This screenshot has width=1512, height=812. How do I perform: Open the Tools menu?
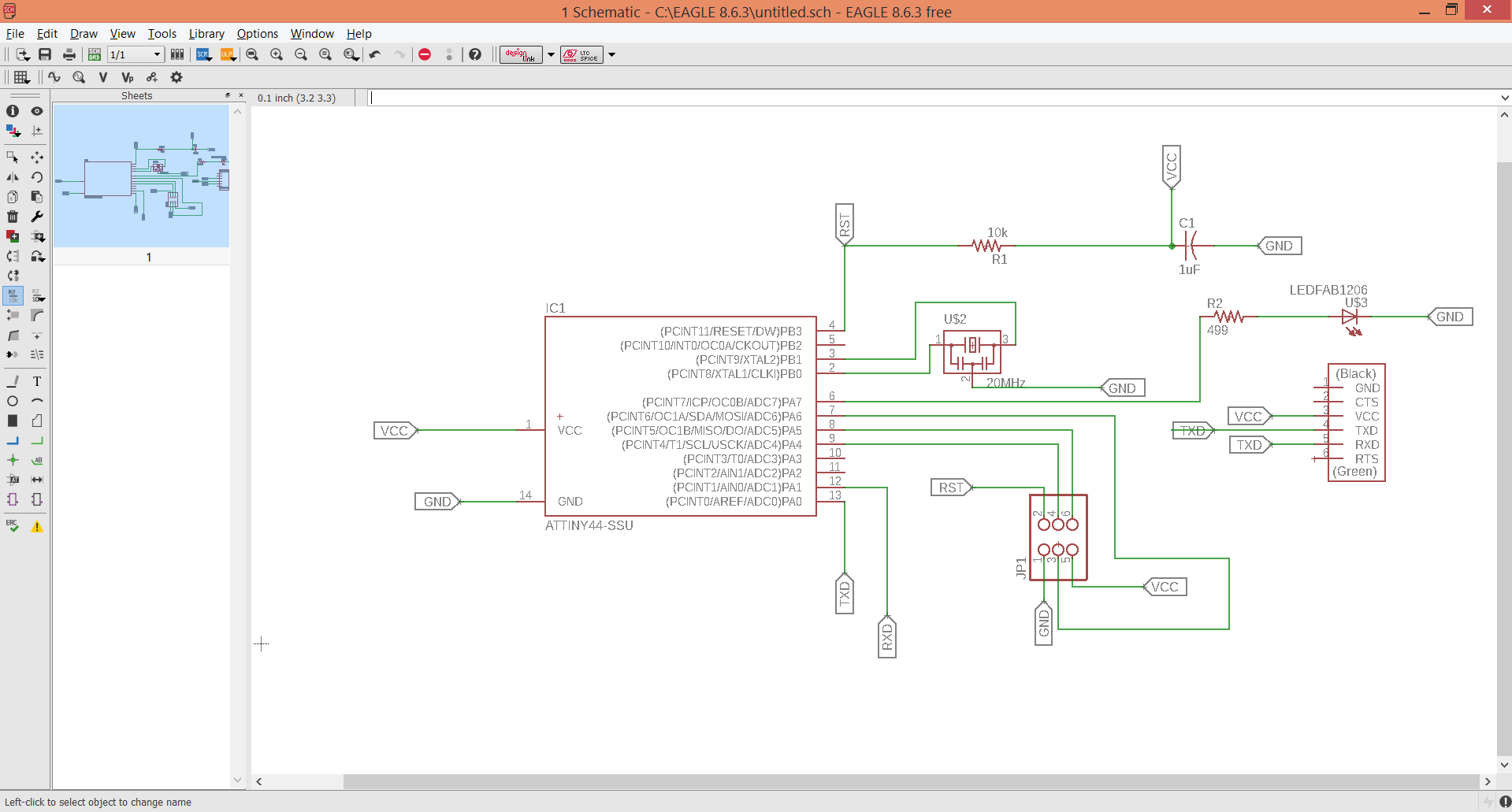[x=162, y=34]
